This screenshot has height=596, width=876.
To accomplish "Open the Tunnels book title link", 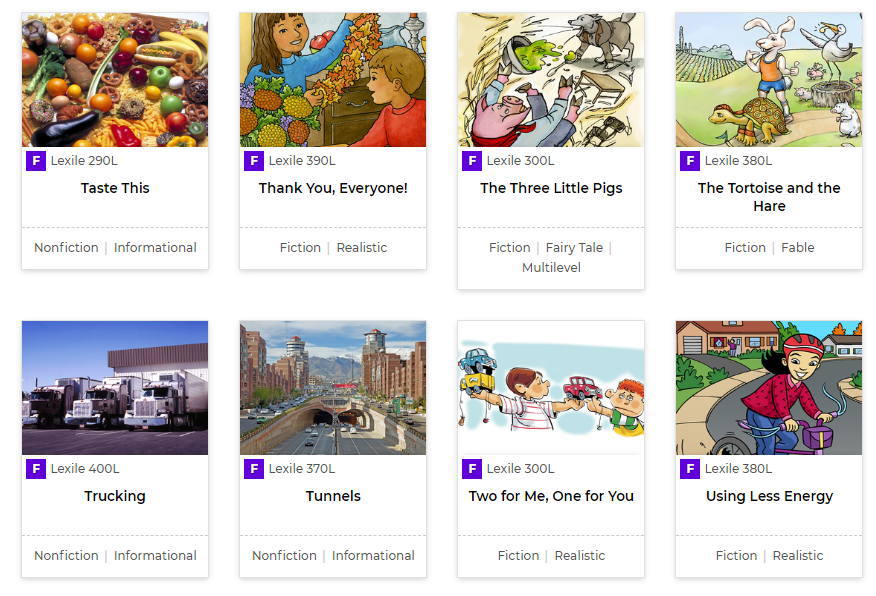I will tap(333, 496).
